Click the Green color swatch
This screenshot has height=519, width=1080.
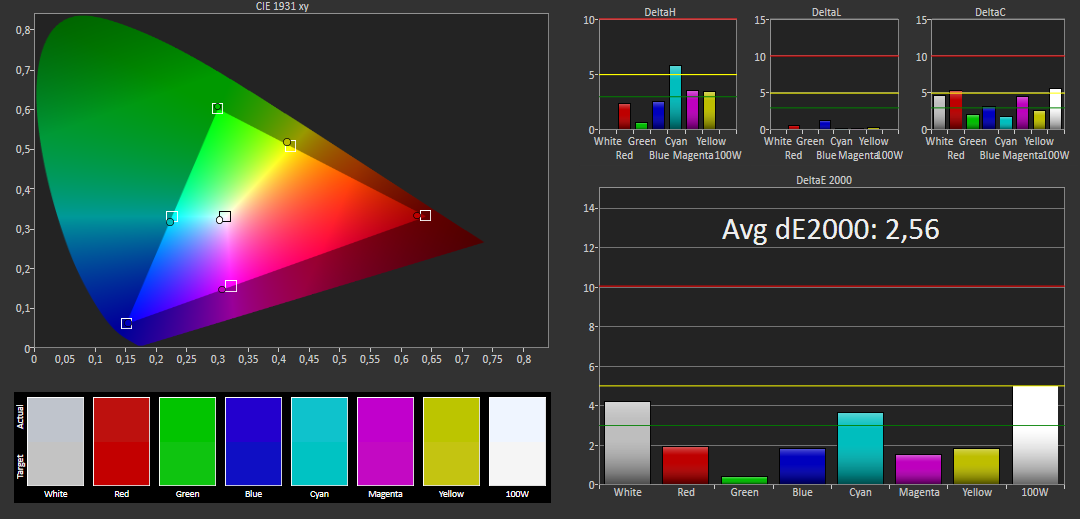click(187, 441)
